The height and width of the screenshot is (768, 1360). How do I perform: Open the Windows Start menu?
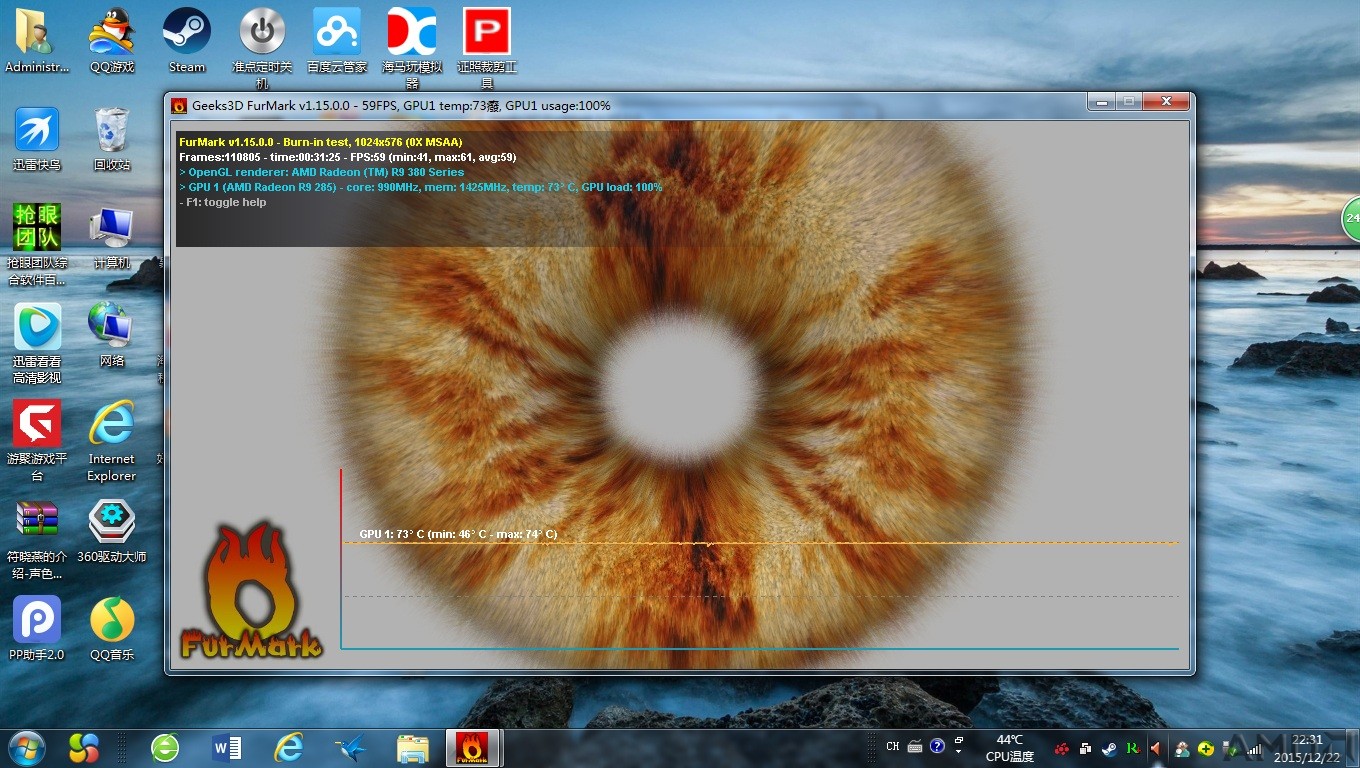[27, 747]
